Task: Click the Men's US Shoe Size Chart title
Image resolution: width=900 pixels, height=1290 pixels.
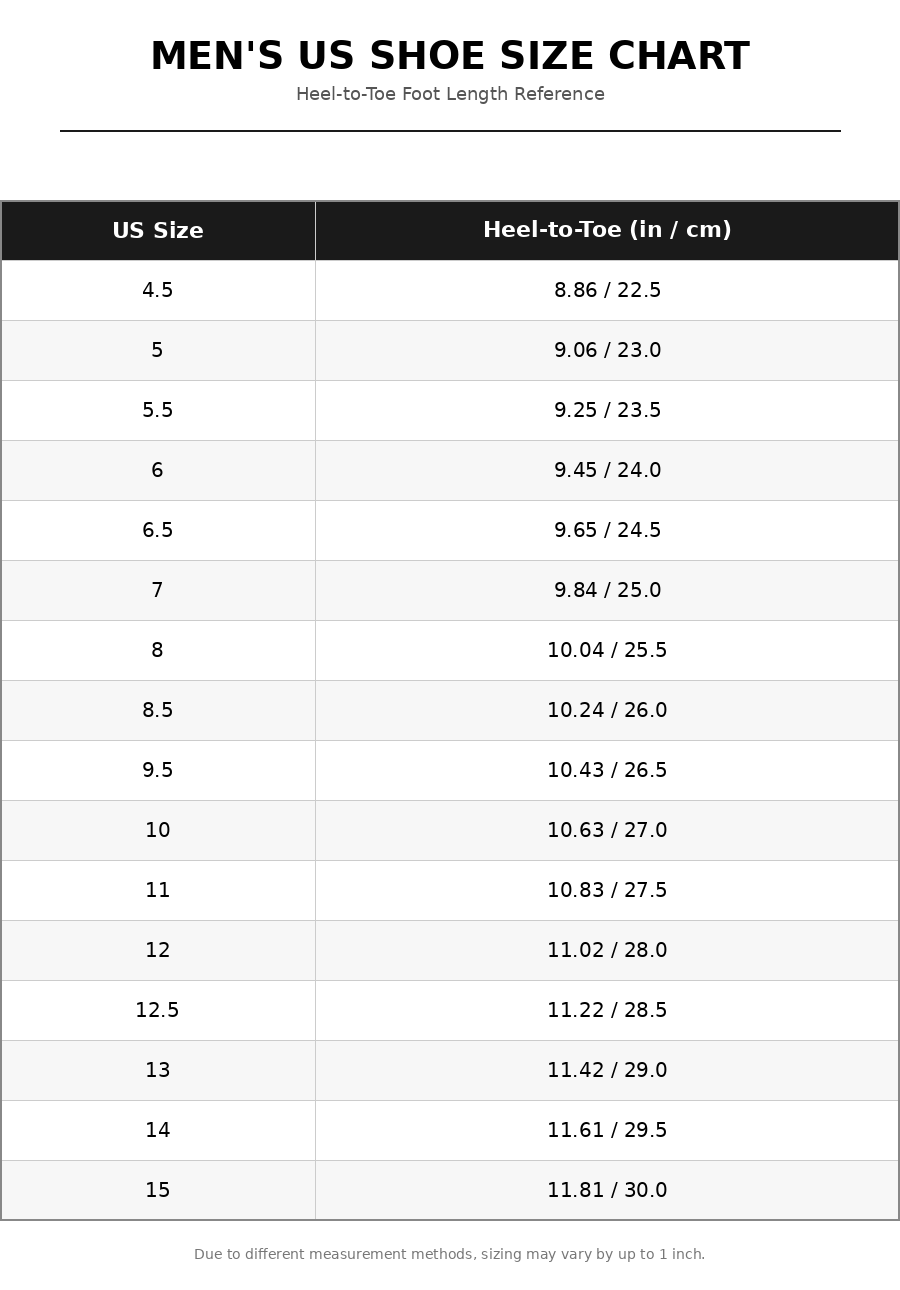Action: (x=450, y=57)
